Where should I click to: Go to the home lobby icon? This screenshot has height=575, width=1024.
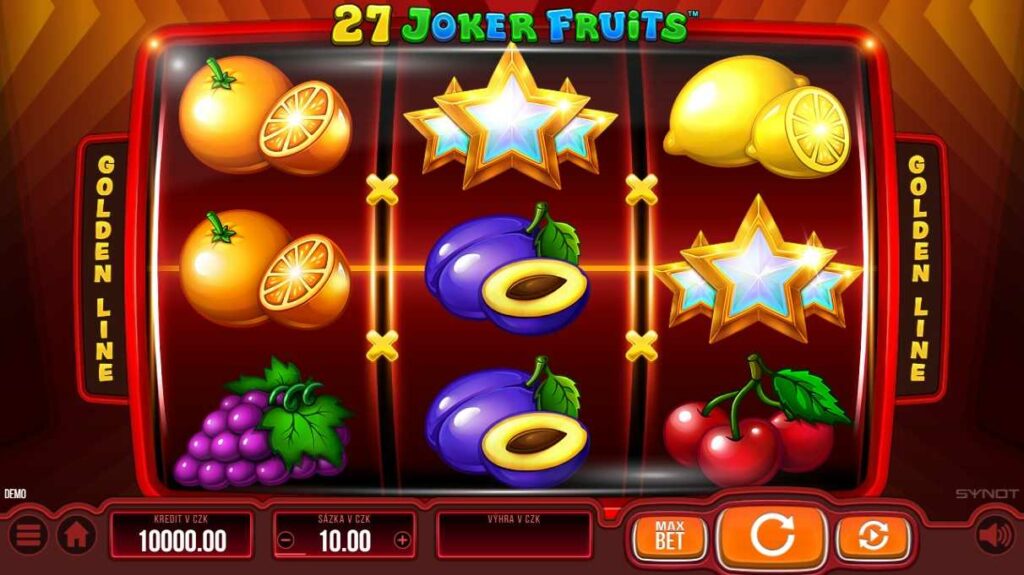click(76, 535)
